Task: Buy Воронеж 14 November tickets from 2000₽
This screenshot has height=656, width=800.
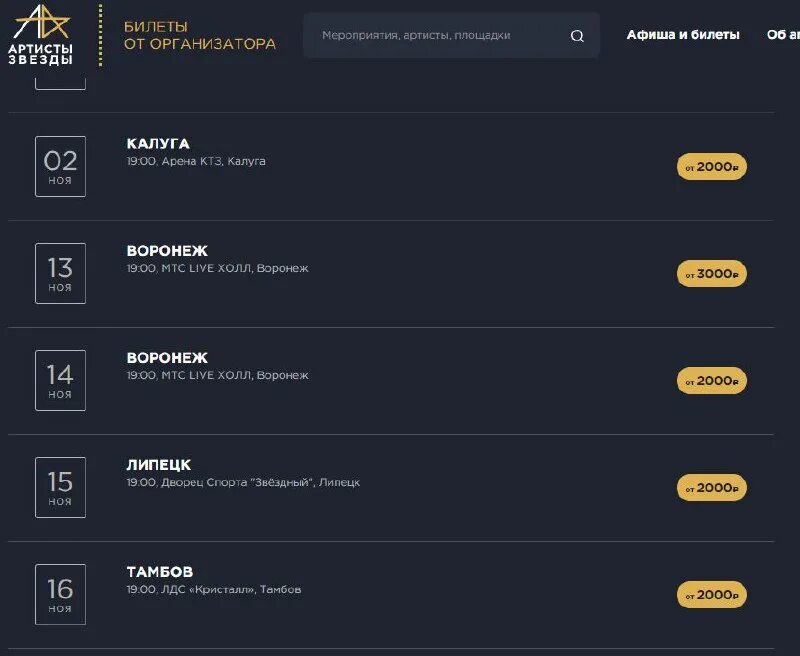Action: point(712,381)
